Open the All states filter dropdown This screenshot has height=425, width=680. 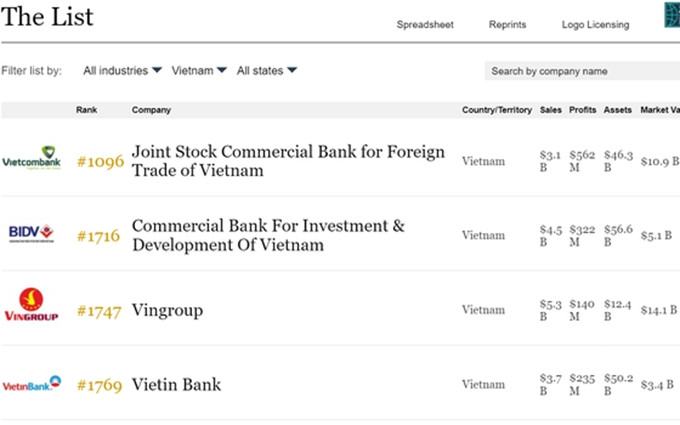tap(267, 71)
